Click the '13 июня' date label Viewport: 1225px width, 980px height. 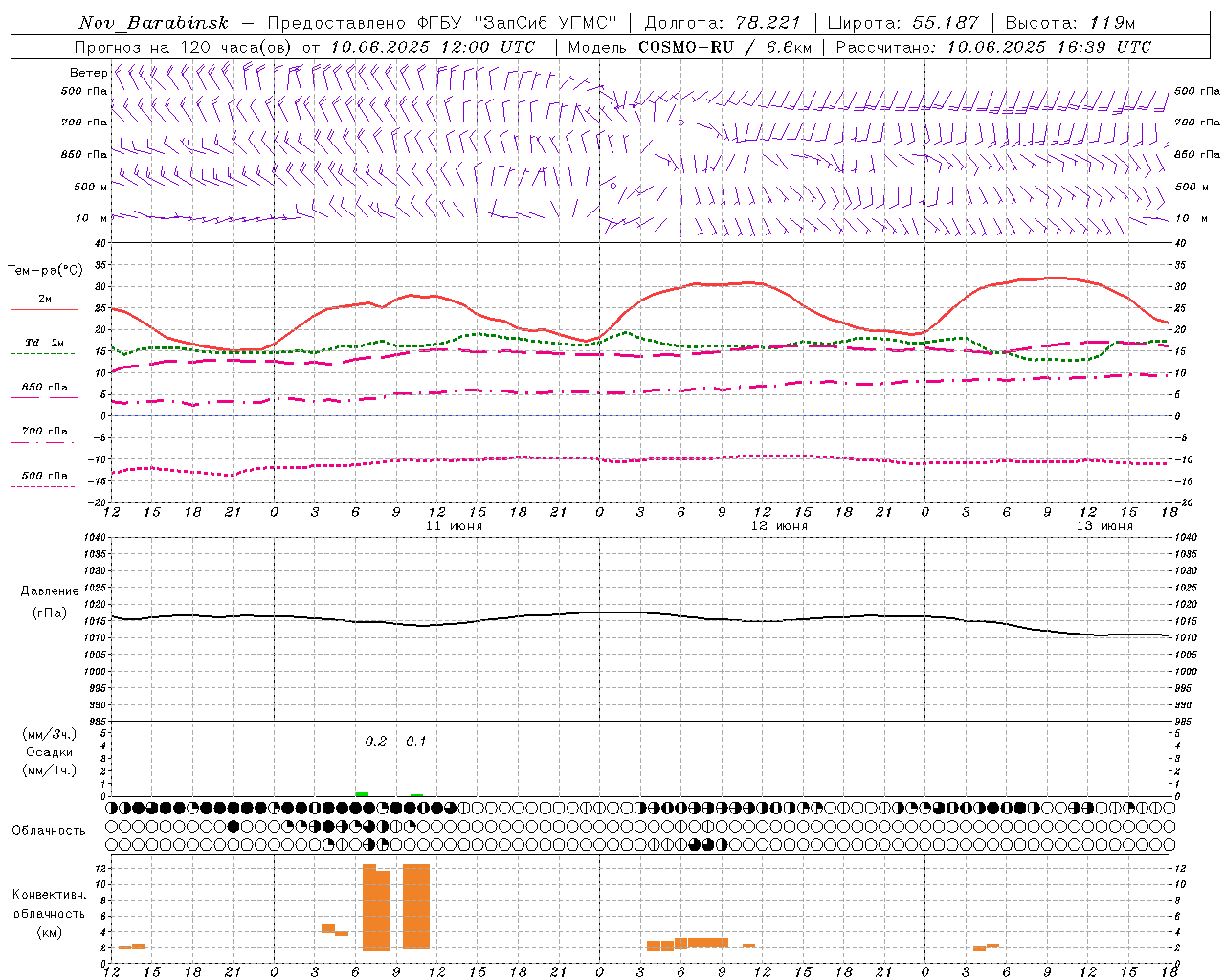coord(1104,526)
